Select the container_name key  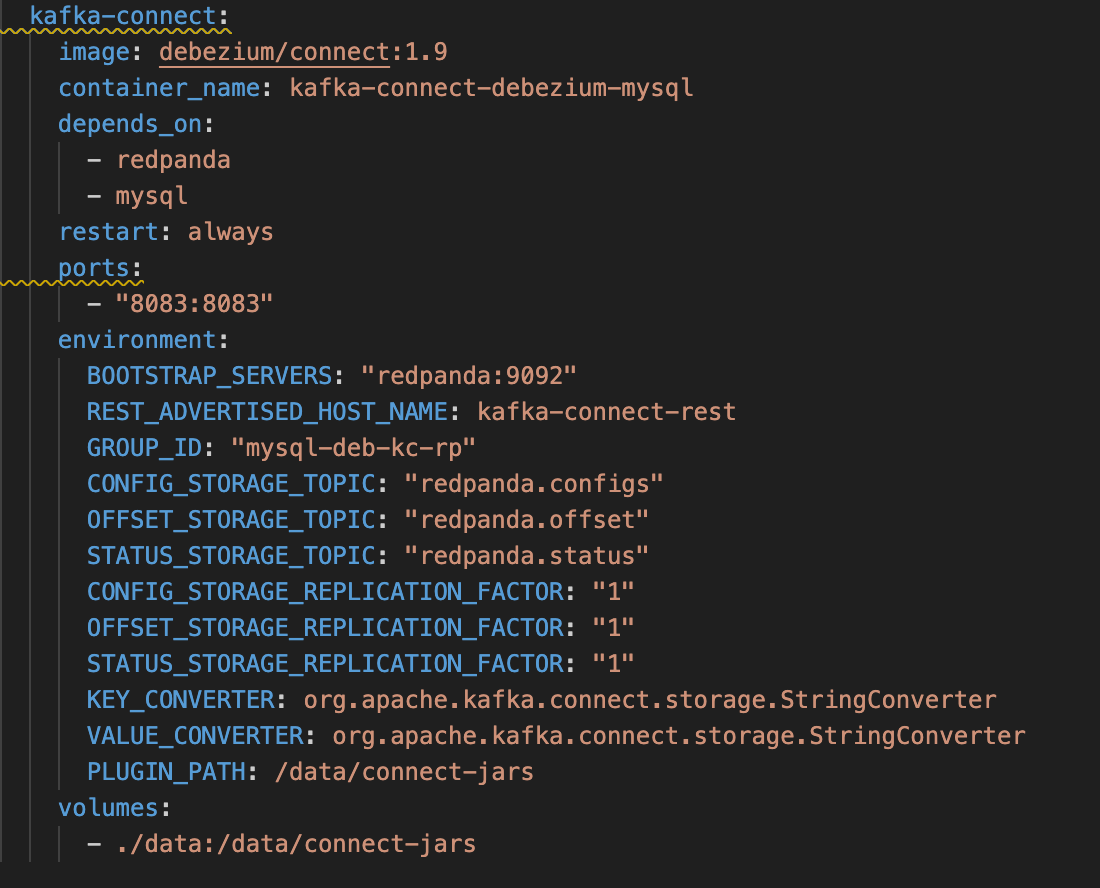tap(160, 88)
